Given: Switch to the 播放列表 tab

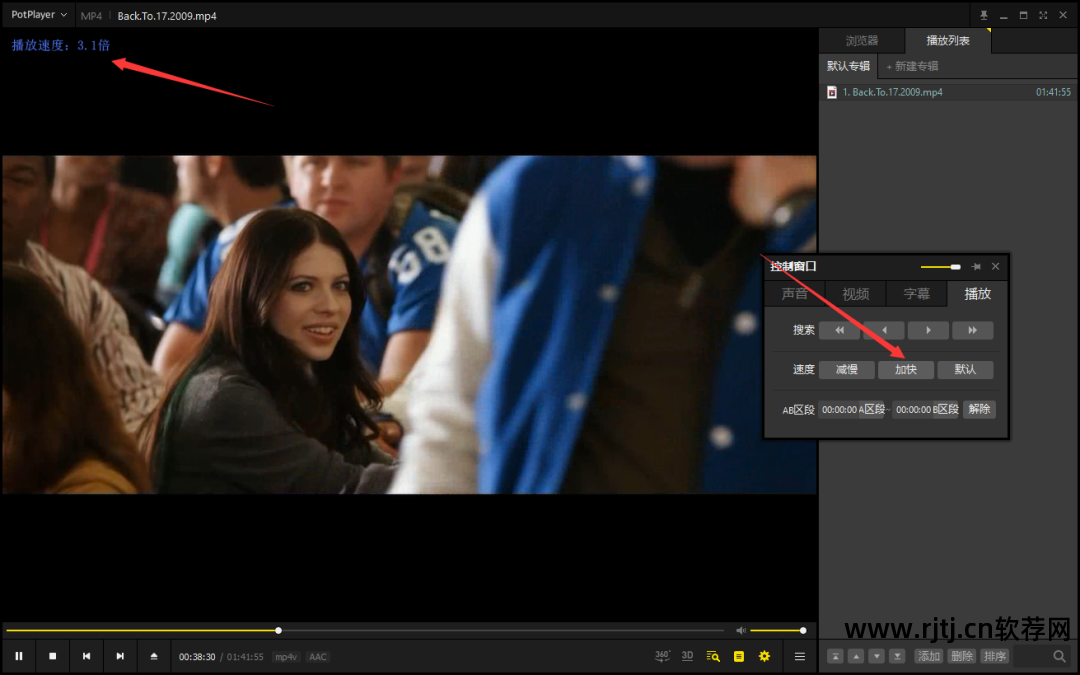Looking at the screenshot, I should [x=948, y=41].
